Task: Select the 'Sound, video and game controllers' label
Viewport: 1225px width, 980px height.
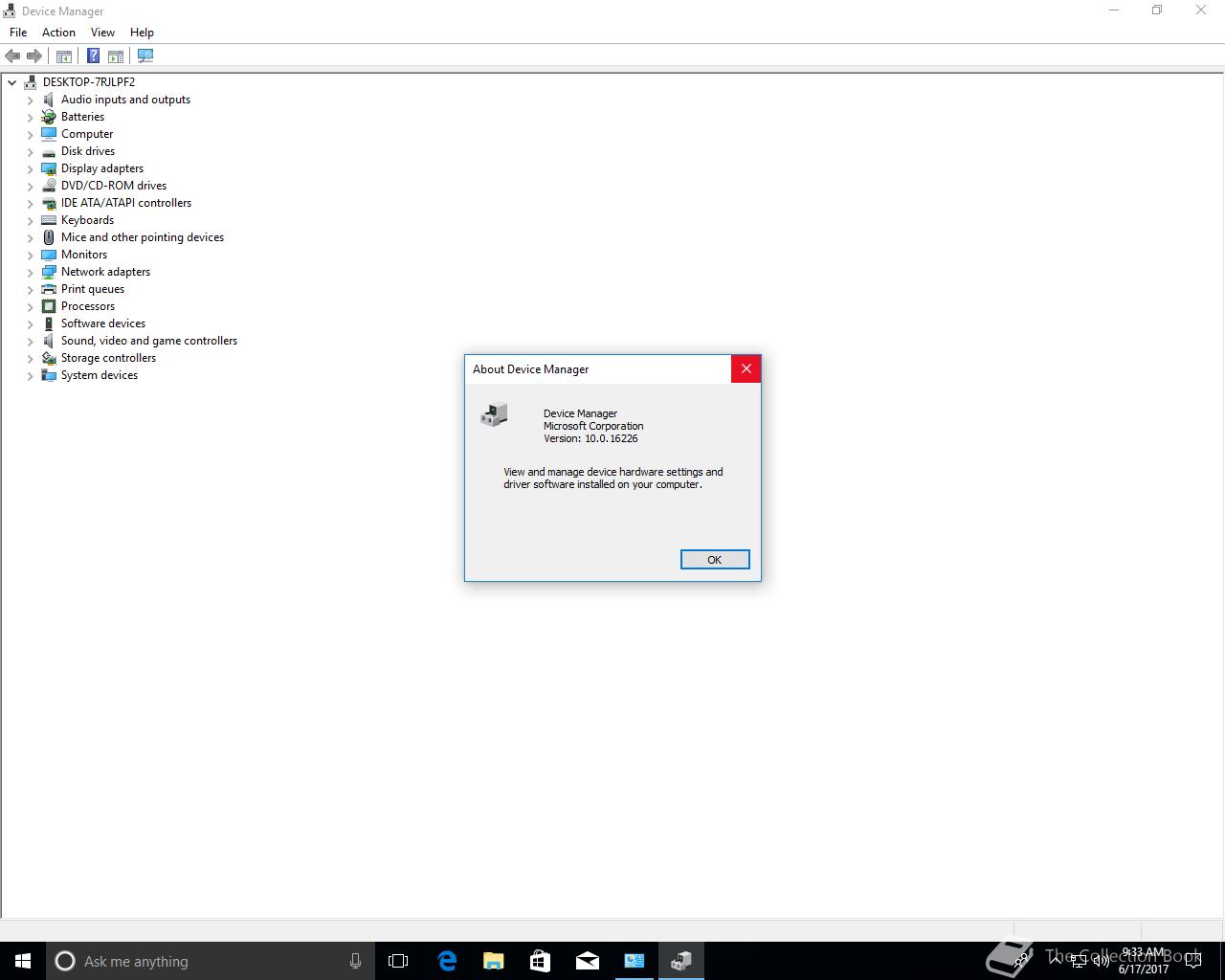Action: [x=149, y=341]
